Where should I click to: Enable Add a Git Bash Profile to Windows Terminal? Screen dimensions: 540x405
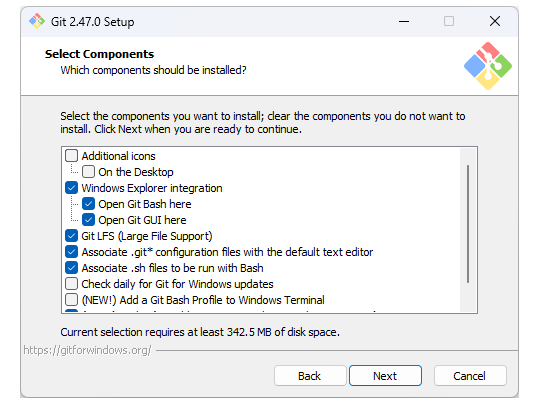[x=71, y=300]
